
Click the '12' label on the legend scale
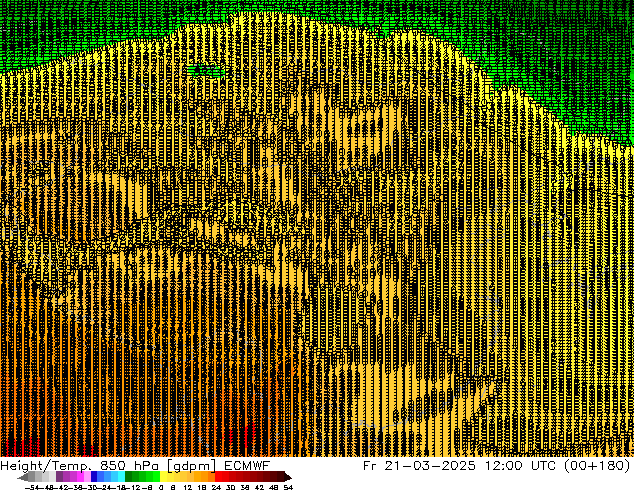point(187,487)
